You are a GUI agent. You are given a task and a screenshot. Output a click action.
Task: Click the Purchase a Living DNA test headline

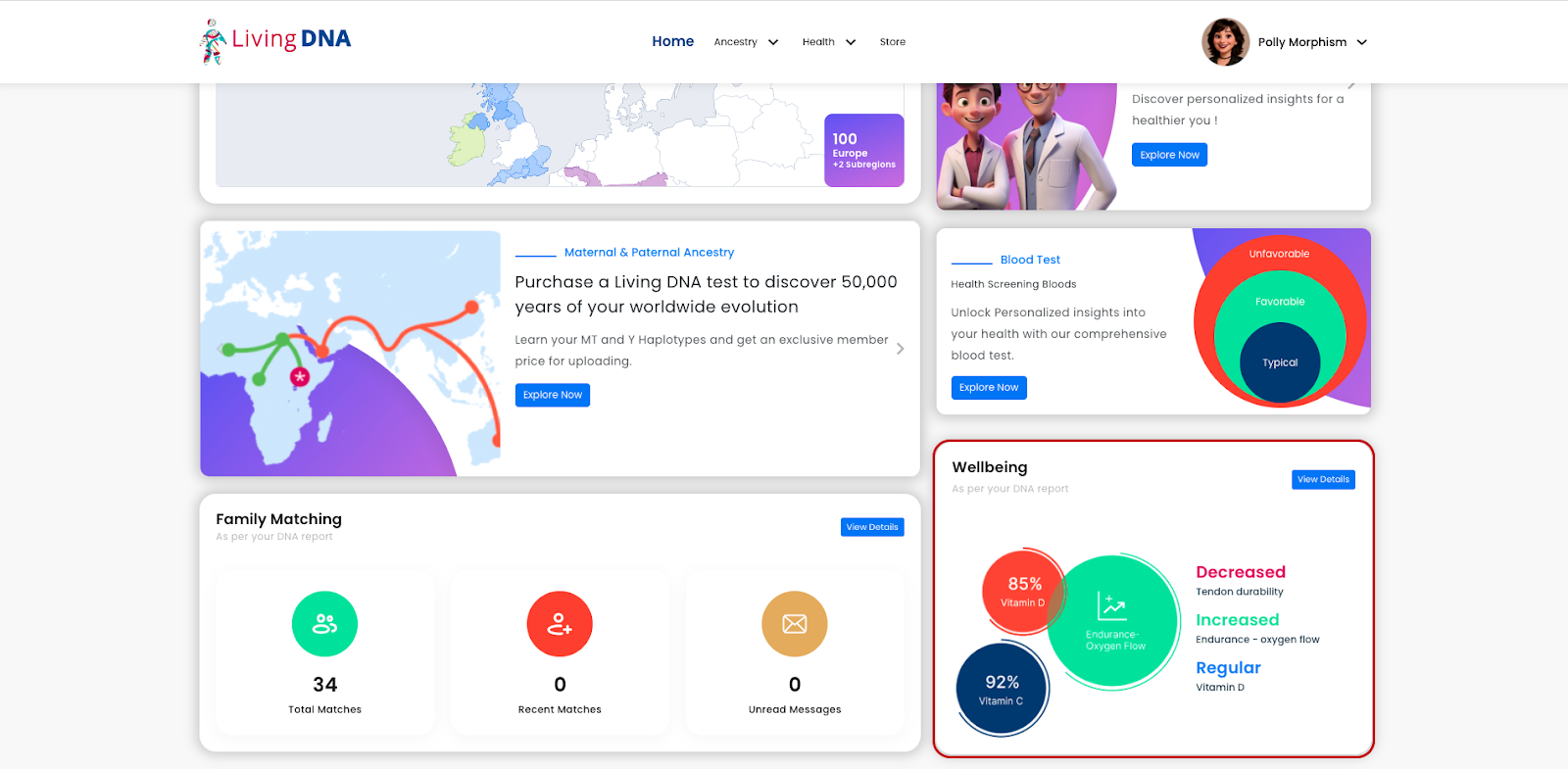tap(706, 294)
